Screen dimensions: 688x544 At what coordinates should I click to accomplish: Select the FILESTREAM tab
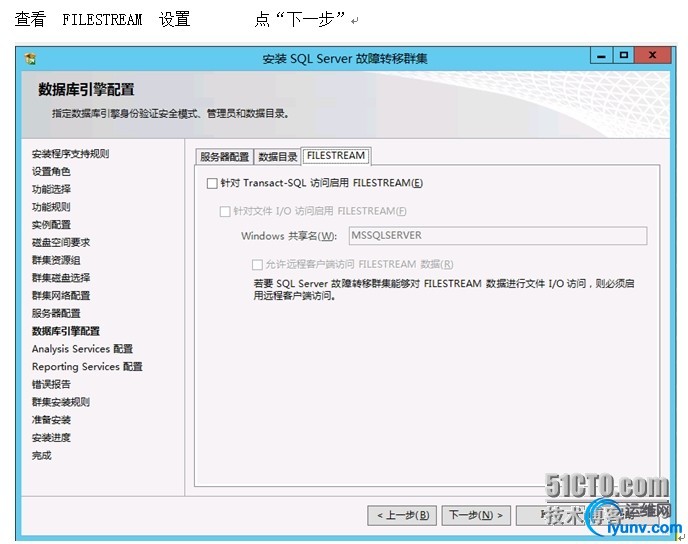pos(336,156)
